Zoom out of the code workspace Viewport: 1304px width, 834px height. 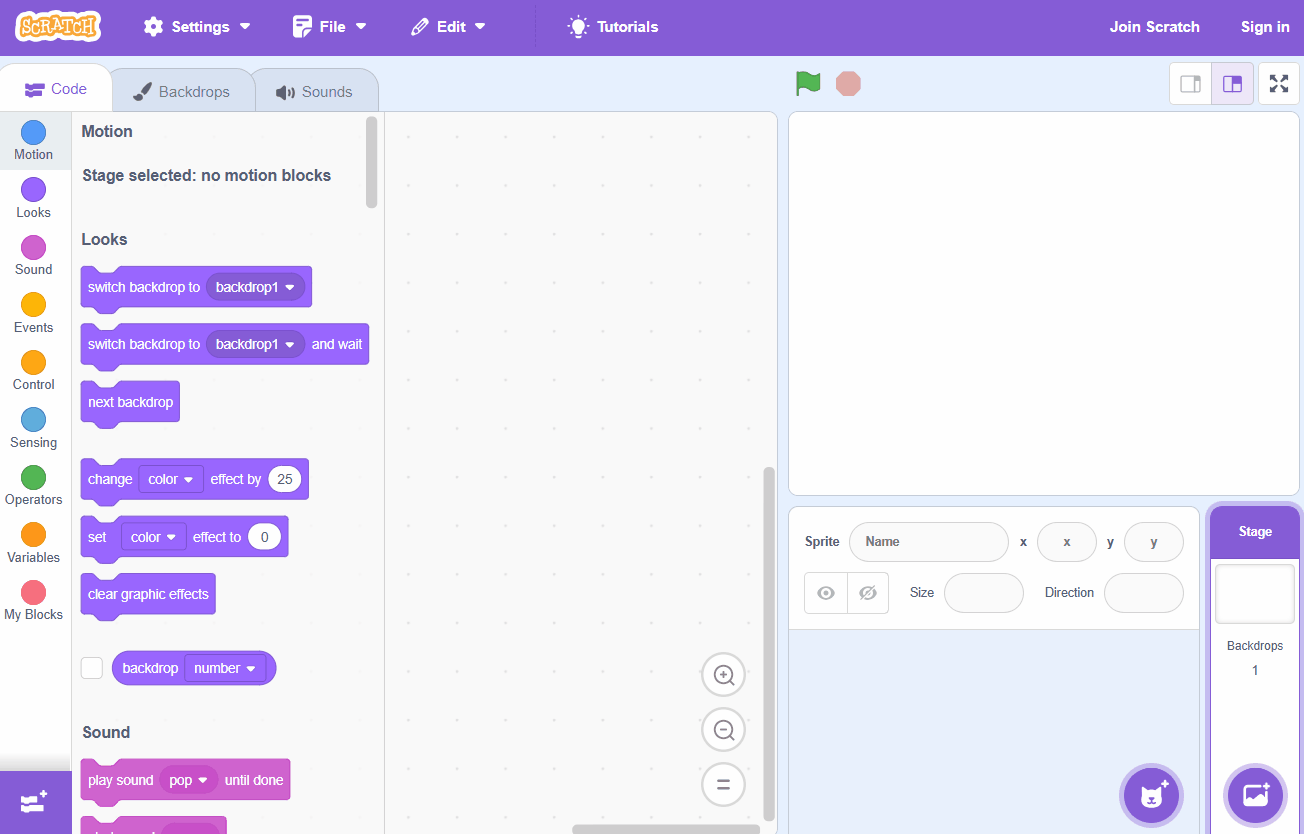tap(723, 730)
